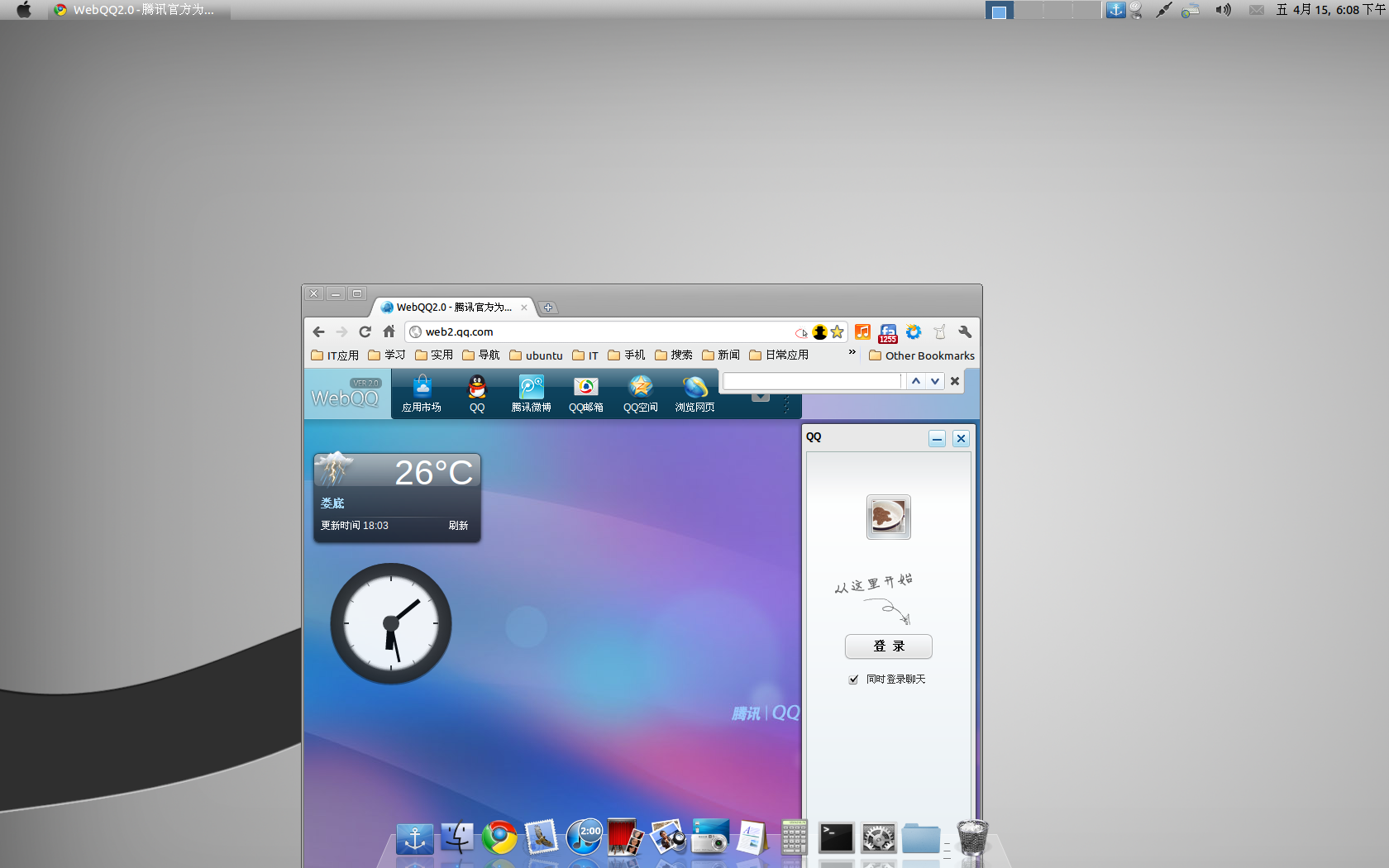Click Chrome back arrow

click(x=318, y=331)
